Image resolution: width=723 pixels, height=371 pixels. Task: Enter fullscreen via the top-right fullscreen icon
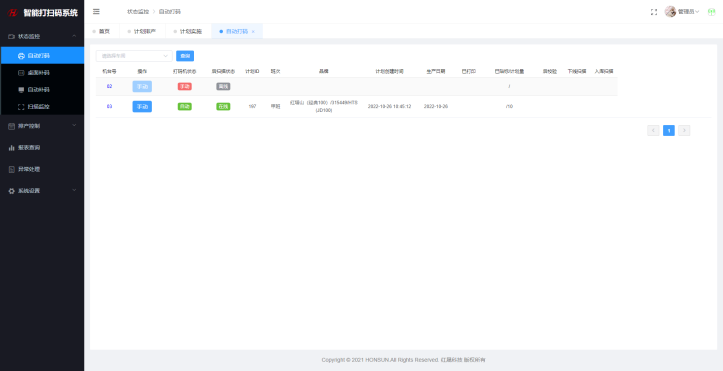click(x=654, y=12)
